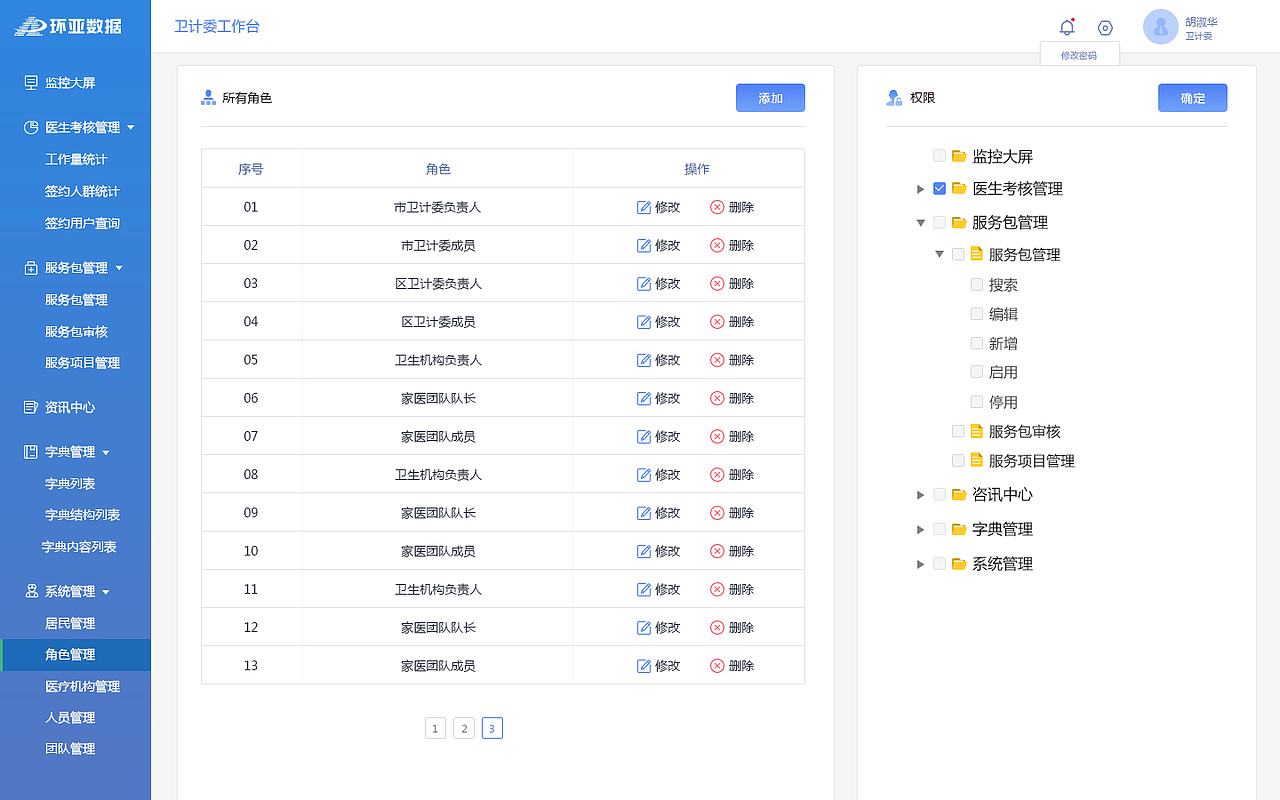Screen dimensions: 1280x800
Task: Expand the 系统管理 permission tree node
Action: coord(920,563)
